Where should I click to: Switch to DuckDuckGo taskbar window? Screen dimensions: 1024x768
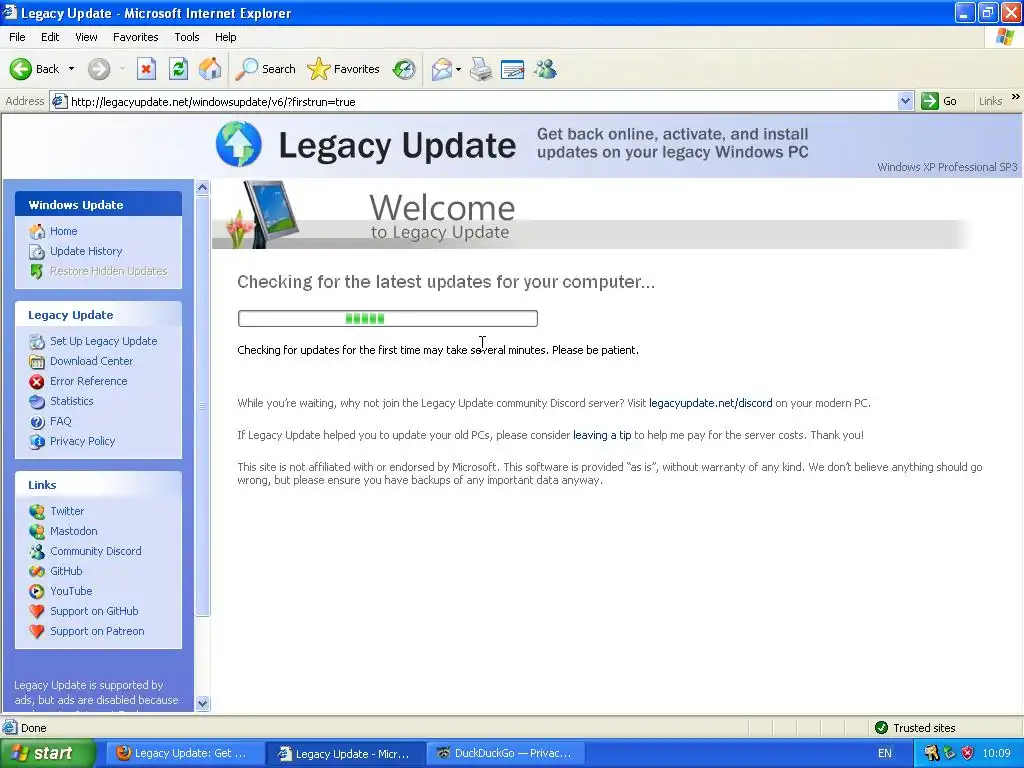coord(505,753)
